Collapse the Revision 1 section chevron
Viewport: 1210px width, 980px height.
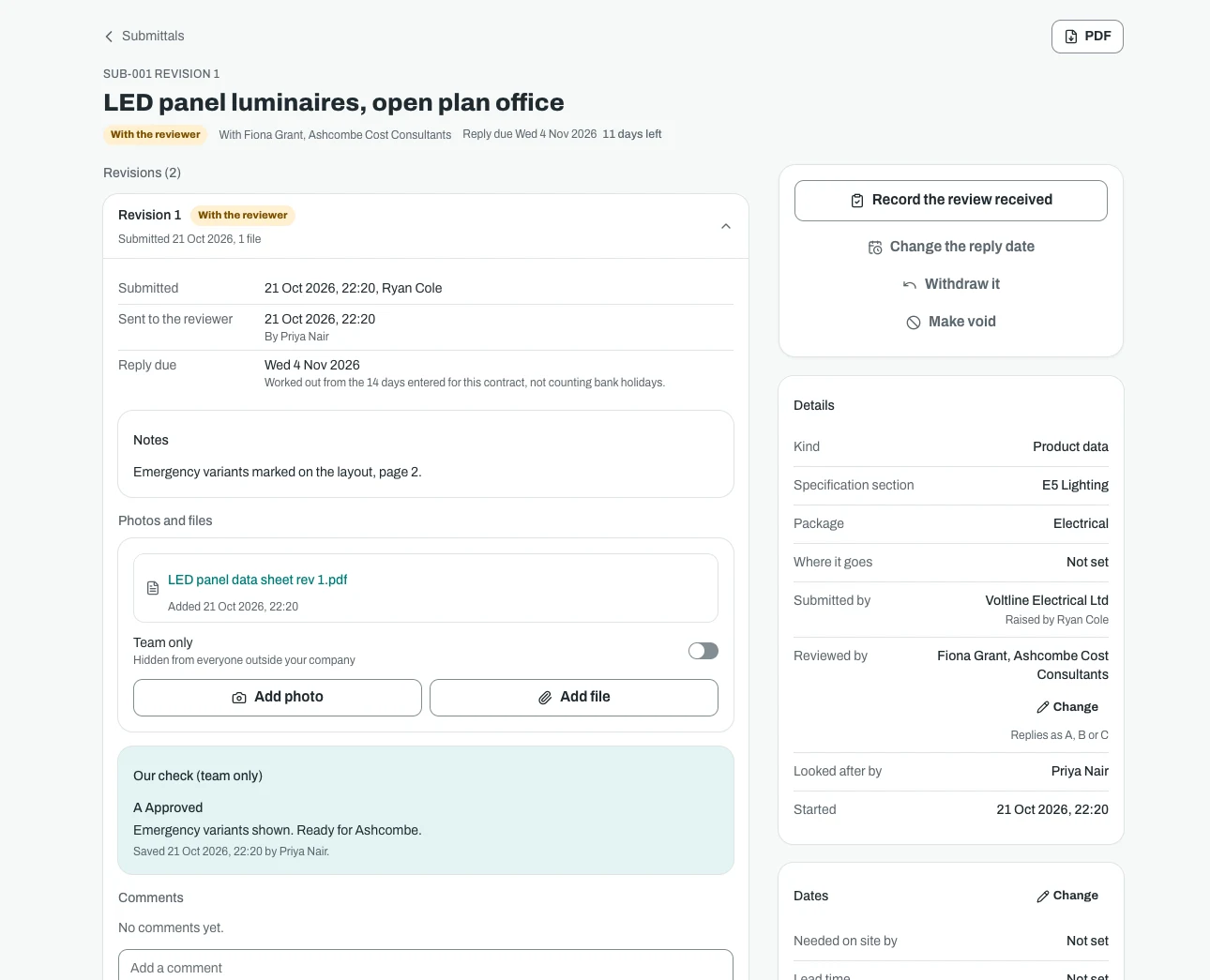(x=726, y=226)
